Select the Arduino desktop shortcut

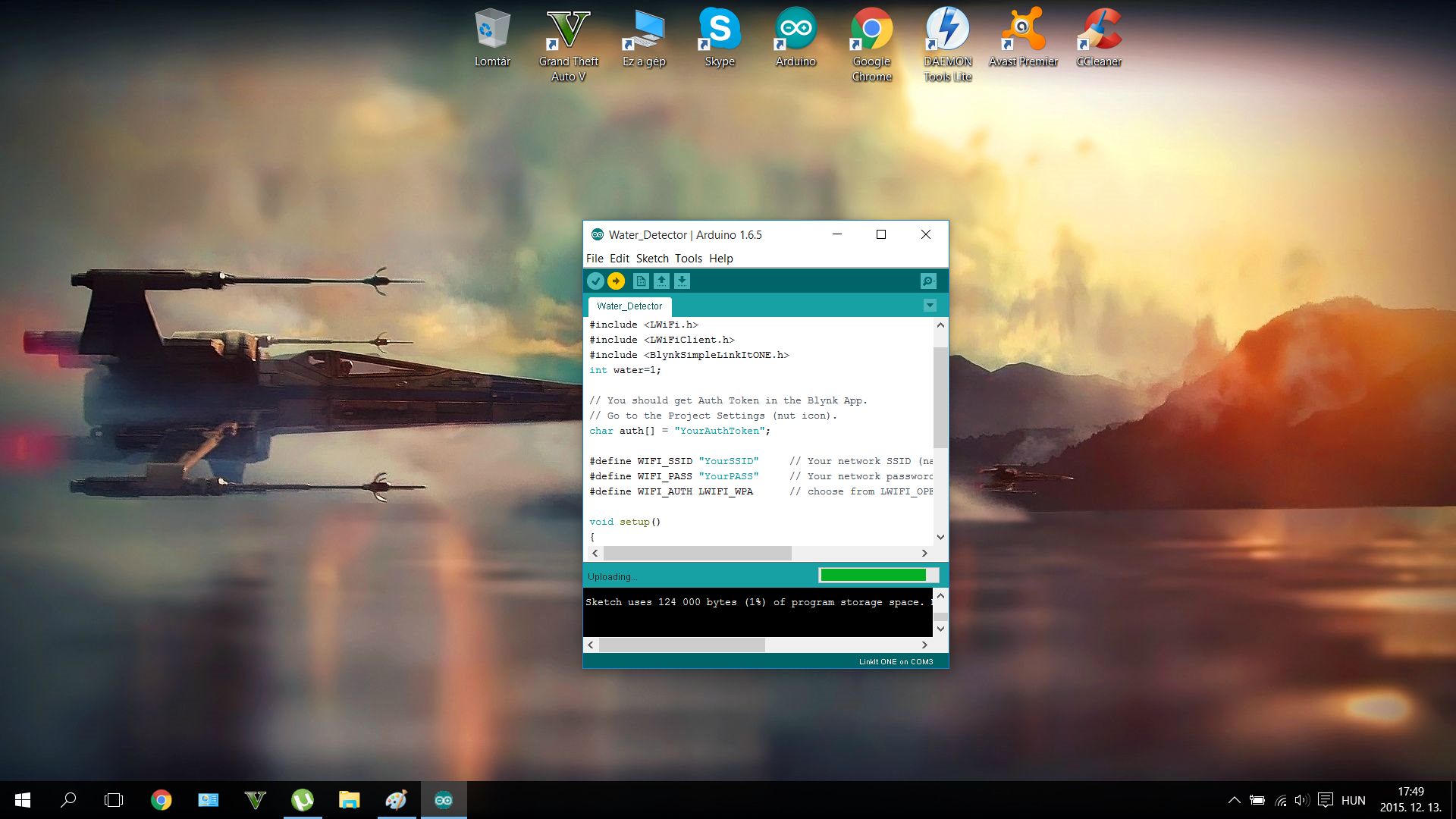[x=795, y=38]
